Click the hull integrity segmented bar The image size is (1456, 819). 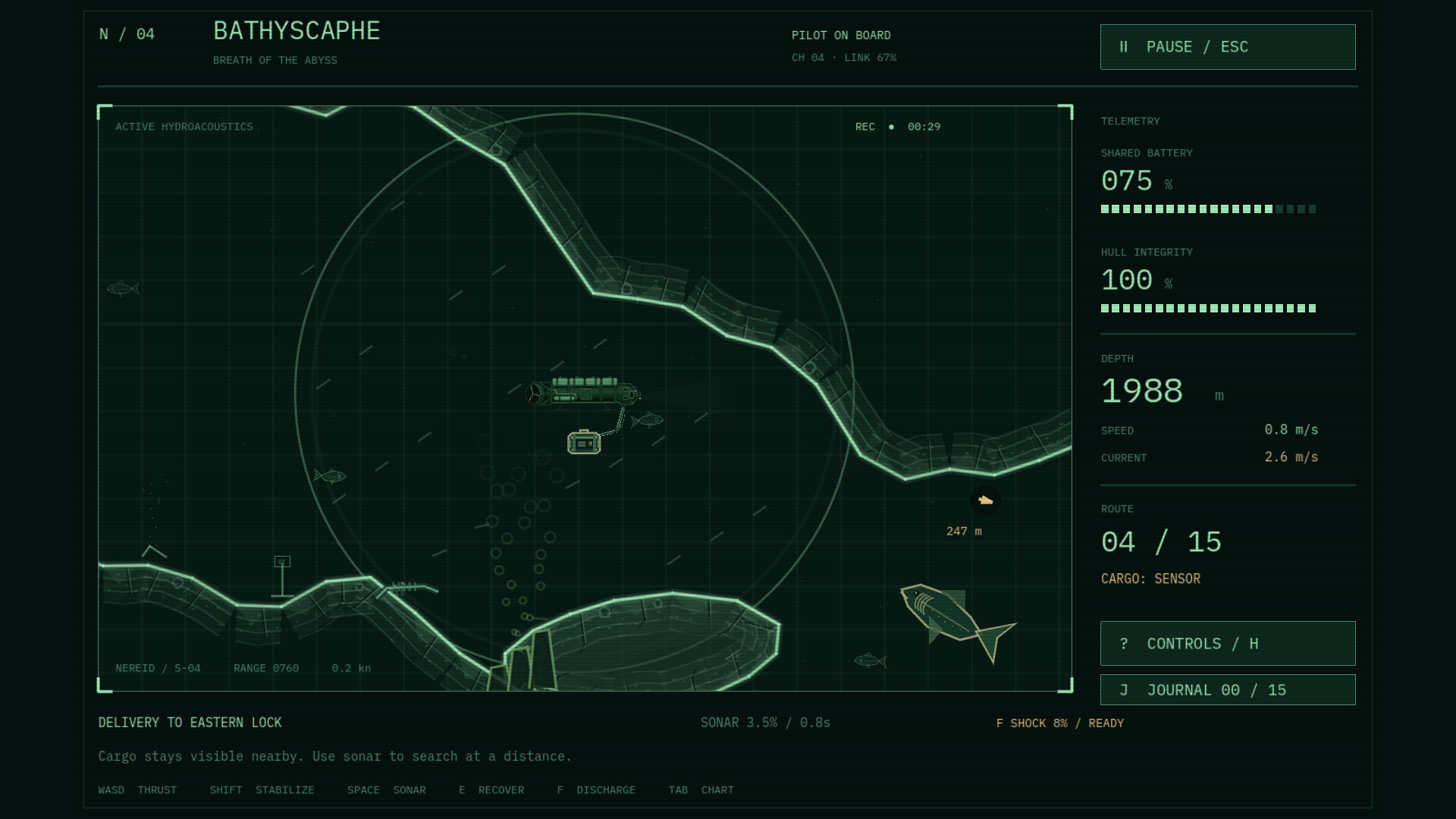[x=1208, y=309]
